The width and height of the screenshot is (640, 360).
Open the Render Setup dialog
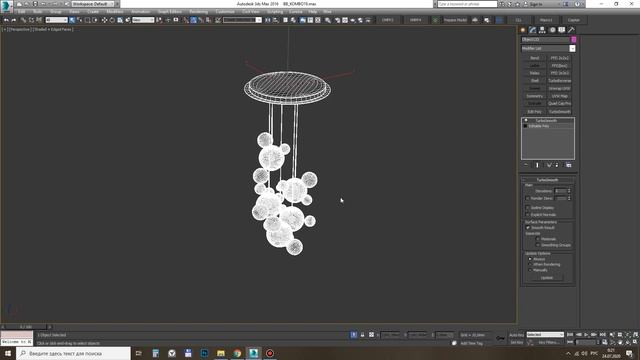(338, 20)
